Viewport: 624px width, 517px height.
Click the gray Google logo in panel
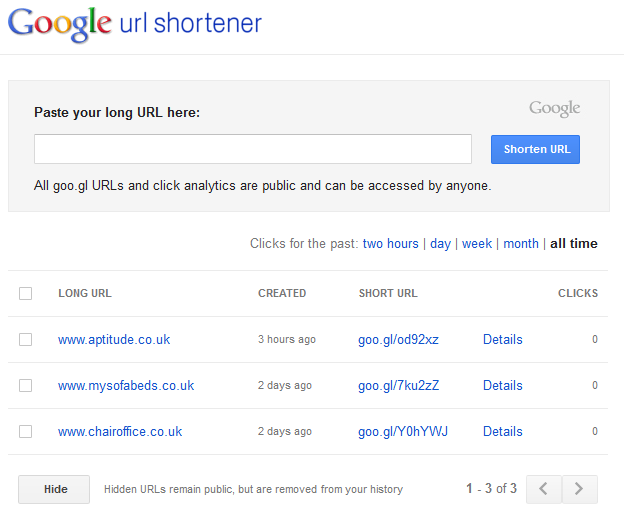(554, 108)
